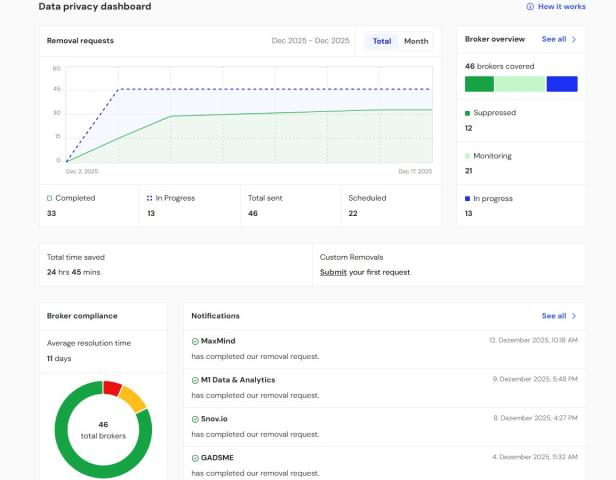Image resolution: width=616 pixels, height=480 pixels.
Task: Click the blue In progress bar segment
Action: click(562, 84)
